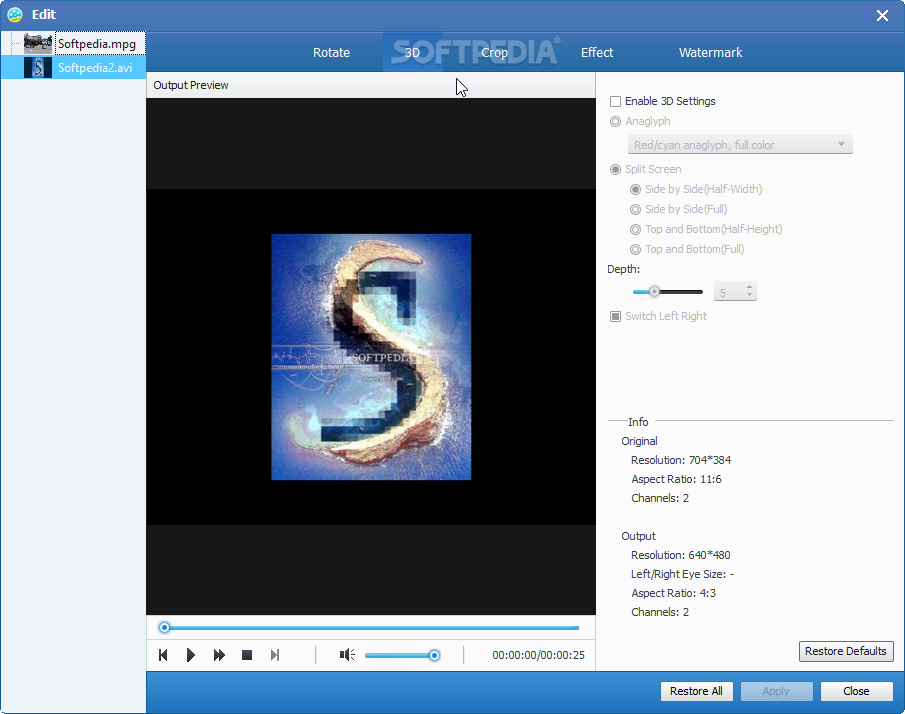Viewport: 905px width, 714px height.
Task: Adjust the Depth slider handle
Action: (x=654, y=291)
